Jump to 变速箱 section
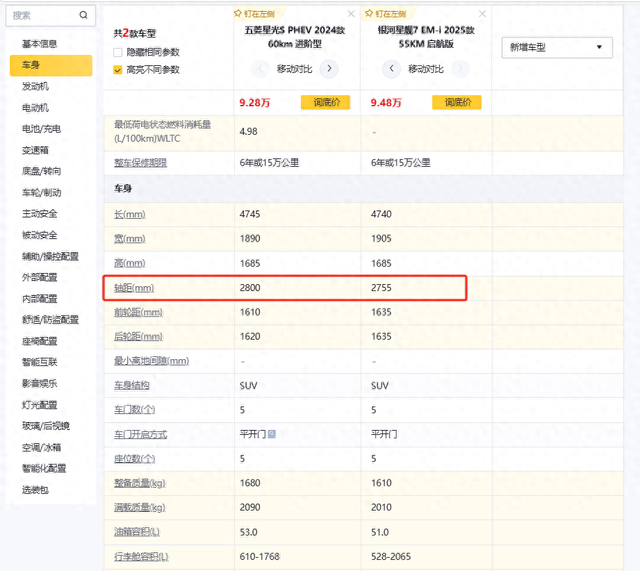640x571 pixels. 35,150
